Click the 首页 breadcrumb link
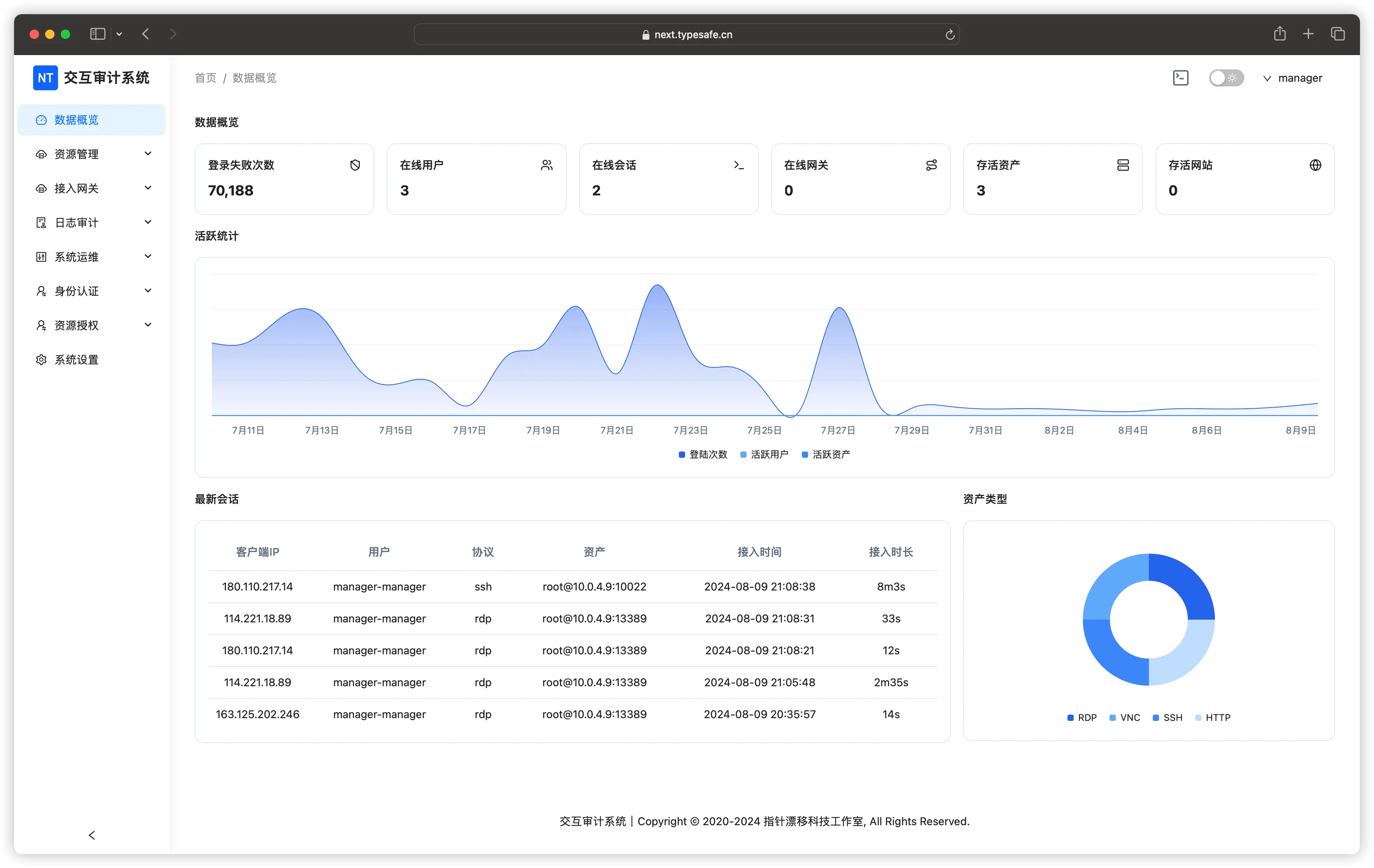The width and height of the screenshot is (1374, 868). (205, 78)
